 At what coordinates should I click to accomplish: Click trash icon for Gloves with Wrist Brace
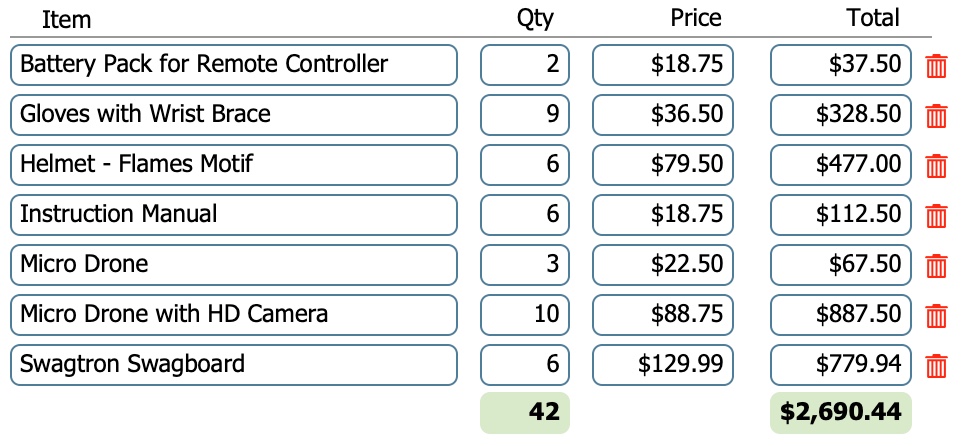[x=936, y=115]
